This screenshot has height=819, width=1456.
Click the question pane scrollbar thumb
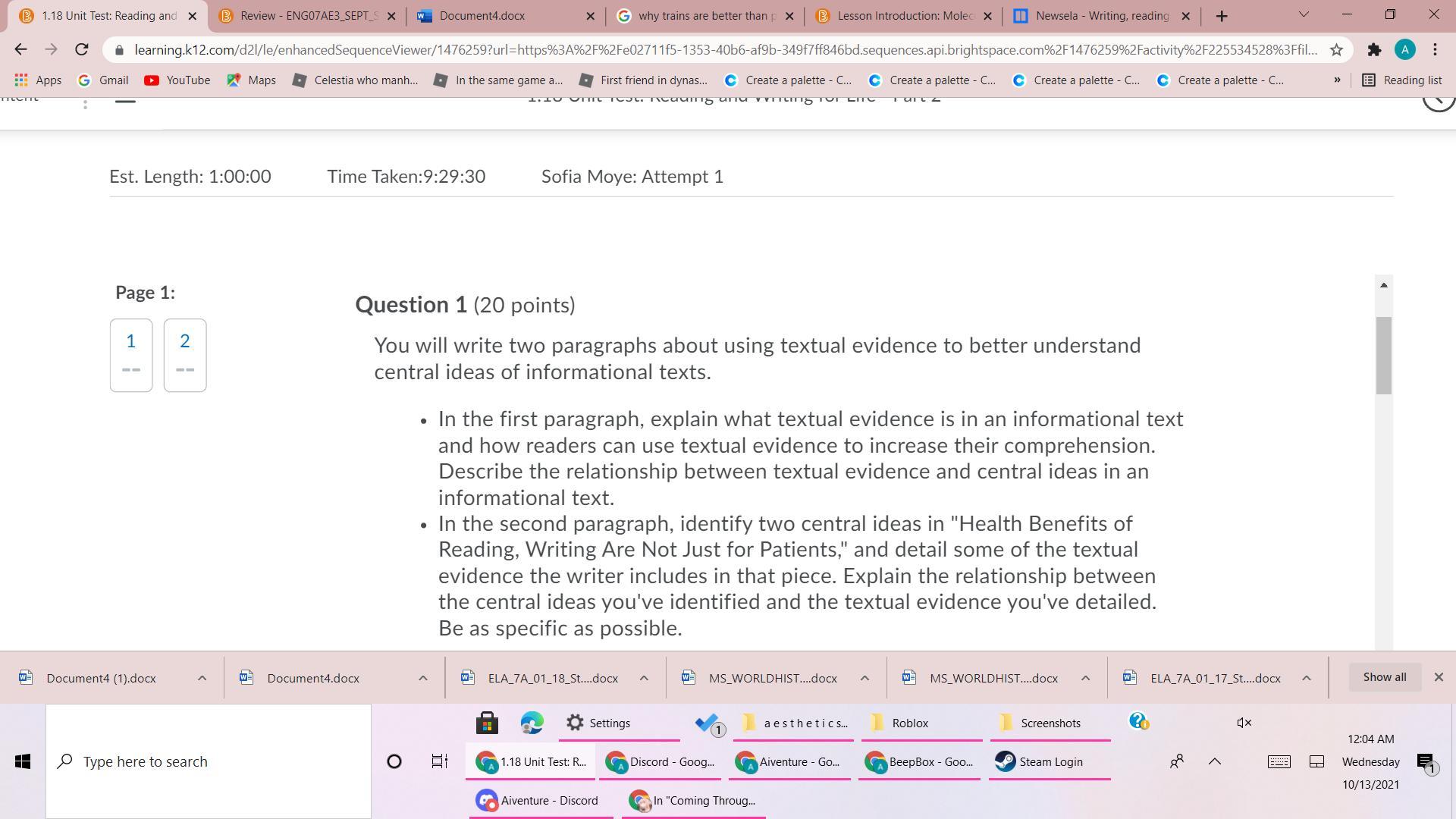click(x=1384, y=355)
